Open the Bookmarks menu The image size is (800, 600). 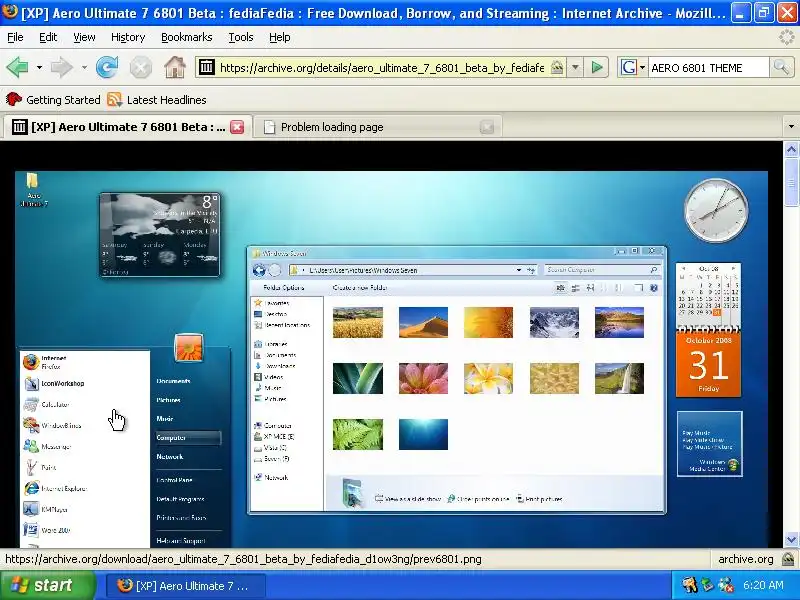[x=187, y=37]
